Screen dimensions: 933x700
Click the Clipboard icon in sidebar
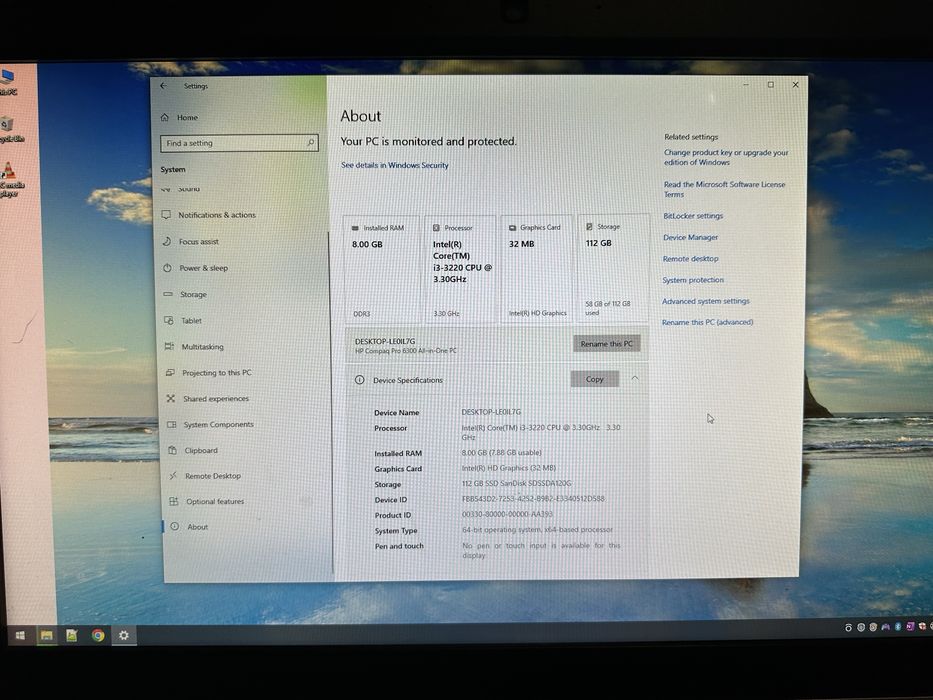pos(173,450)
